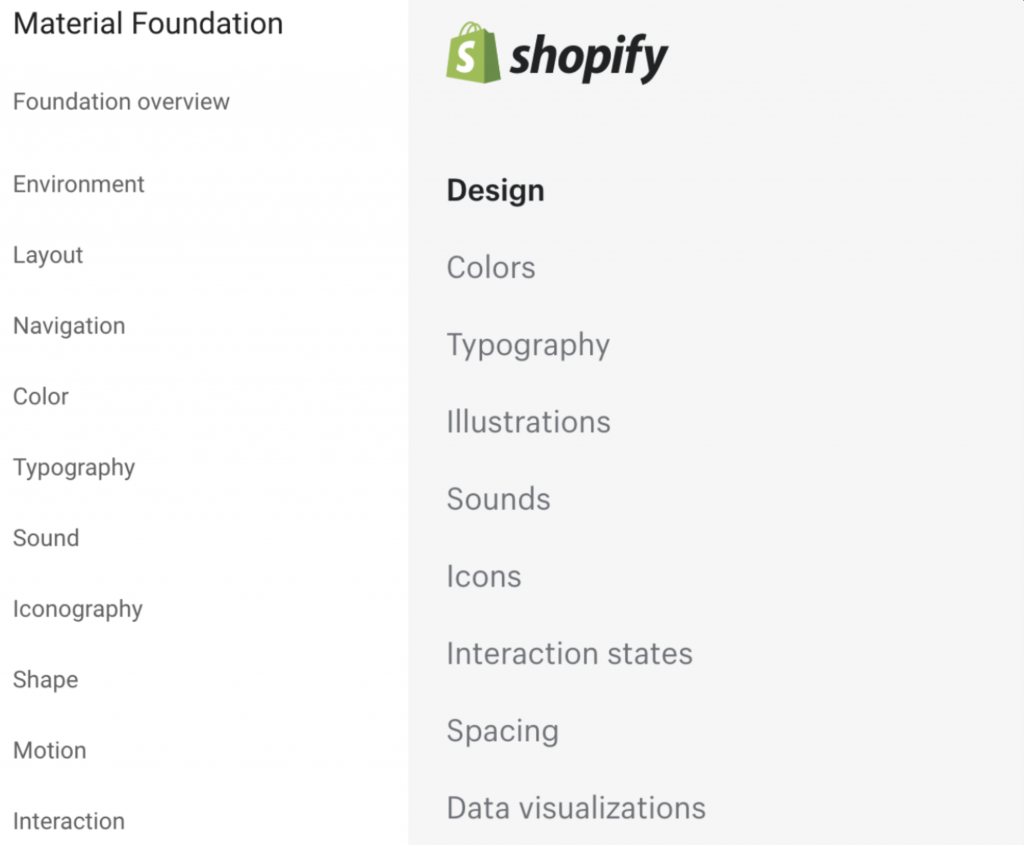Go to Layout section
The width and height of the screenshot is (1024, 845).
point(48,256)
